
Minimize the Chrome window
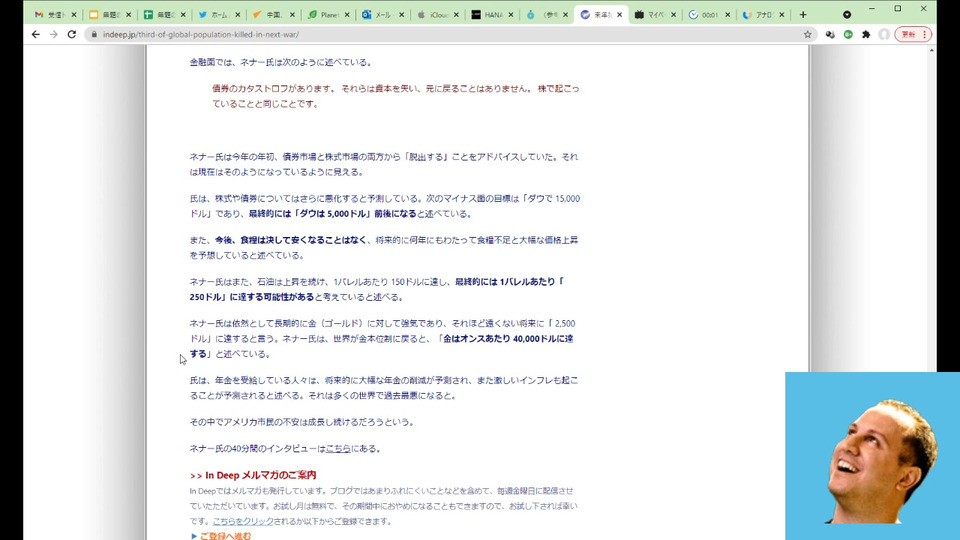click(872, 9)
